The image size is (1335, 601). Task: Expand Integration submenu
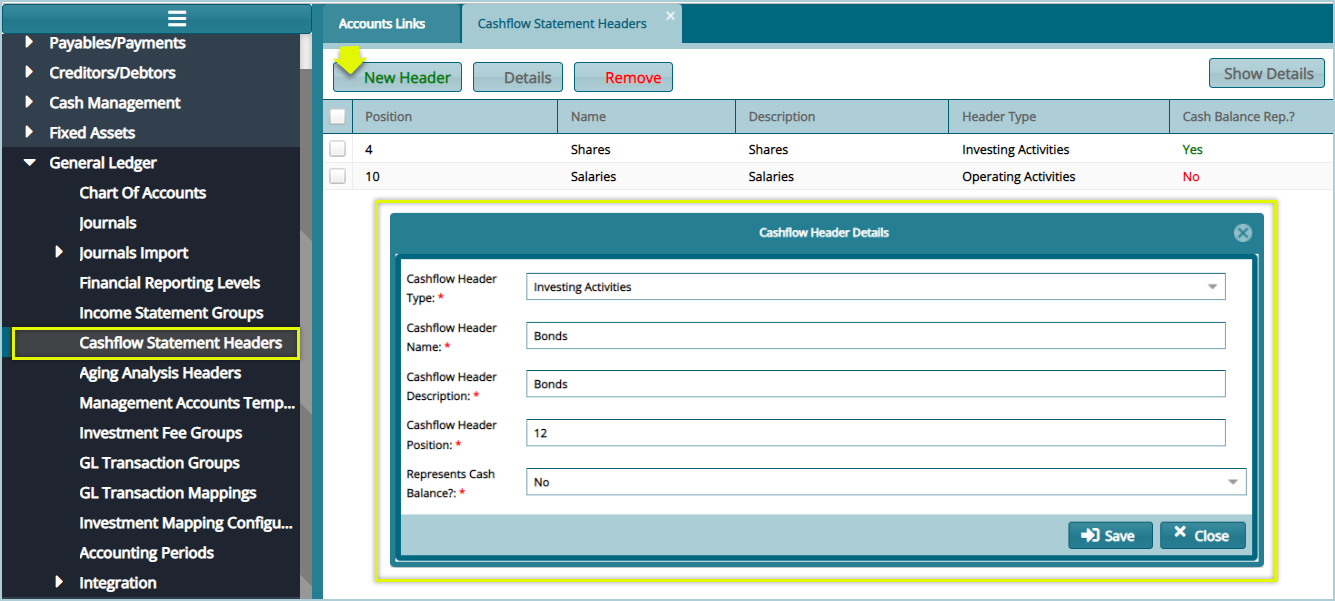[59, 582]
